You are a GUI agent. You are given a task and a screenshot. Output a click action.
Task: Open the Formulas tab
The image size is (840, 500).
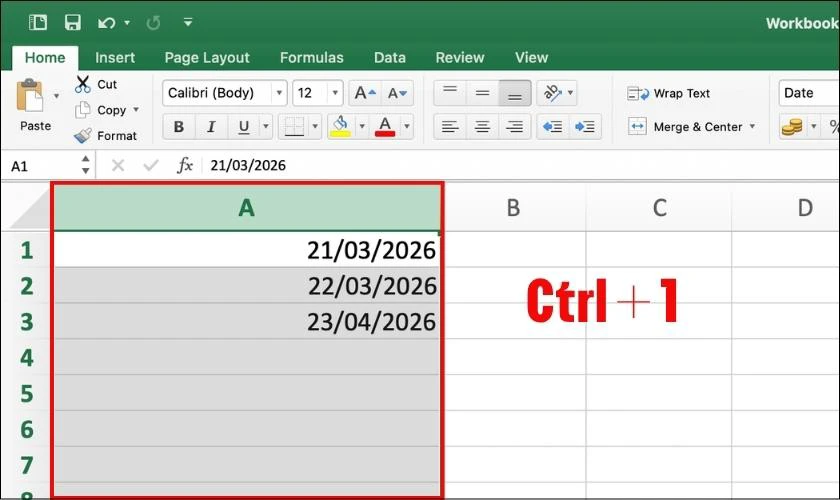[x=312, y=57]
